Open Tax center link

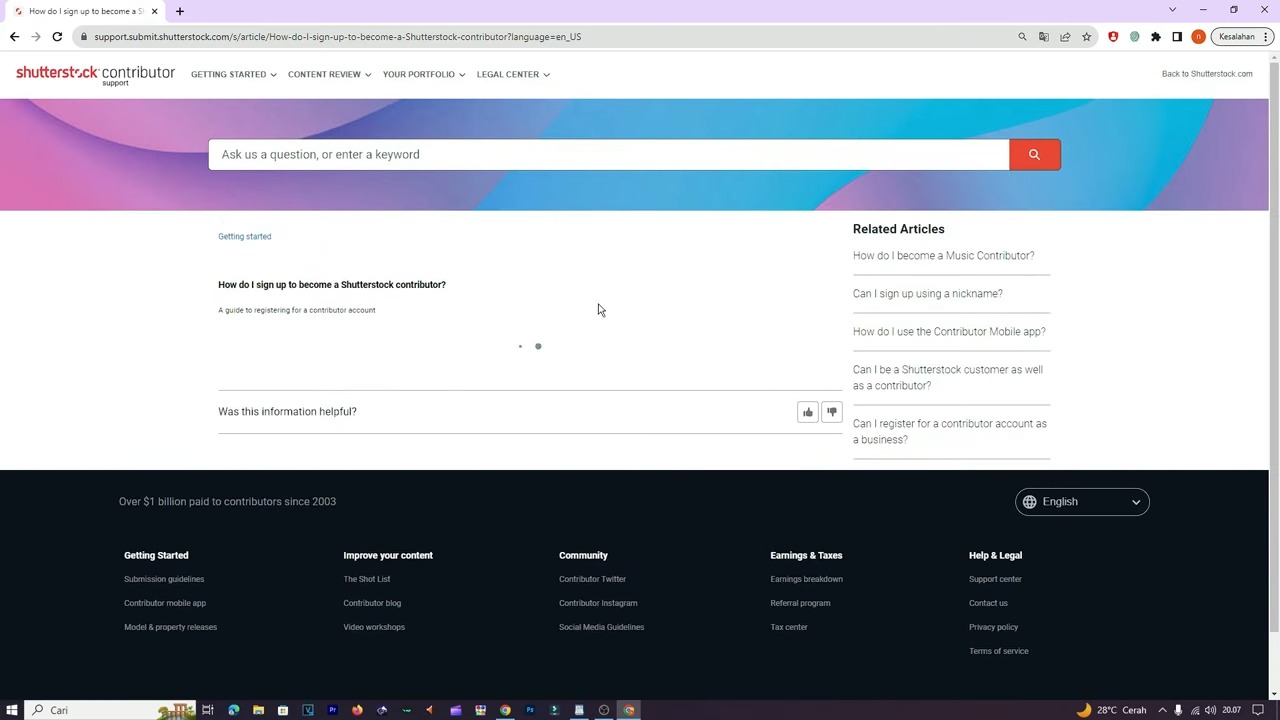click(789, 627)
